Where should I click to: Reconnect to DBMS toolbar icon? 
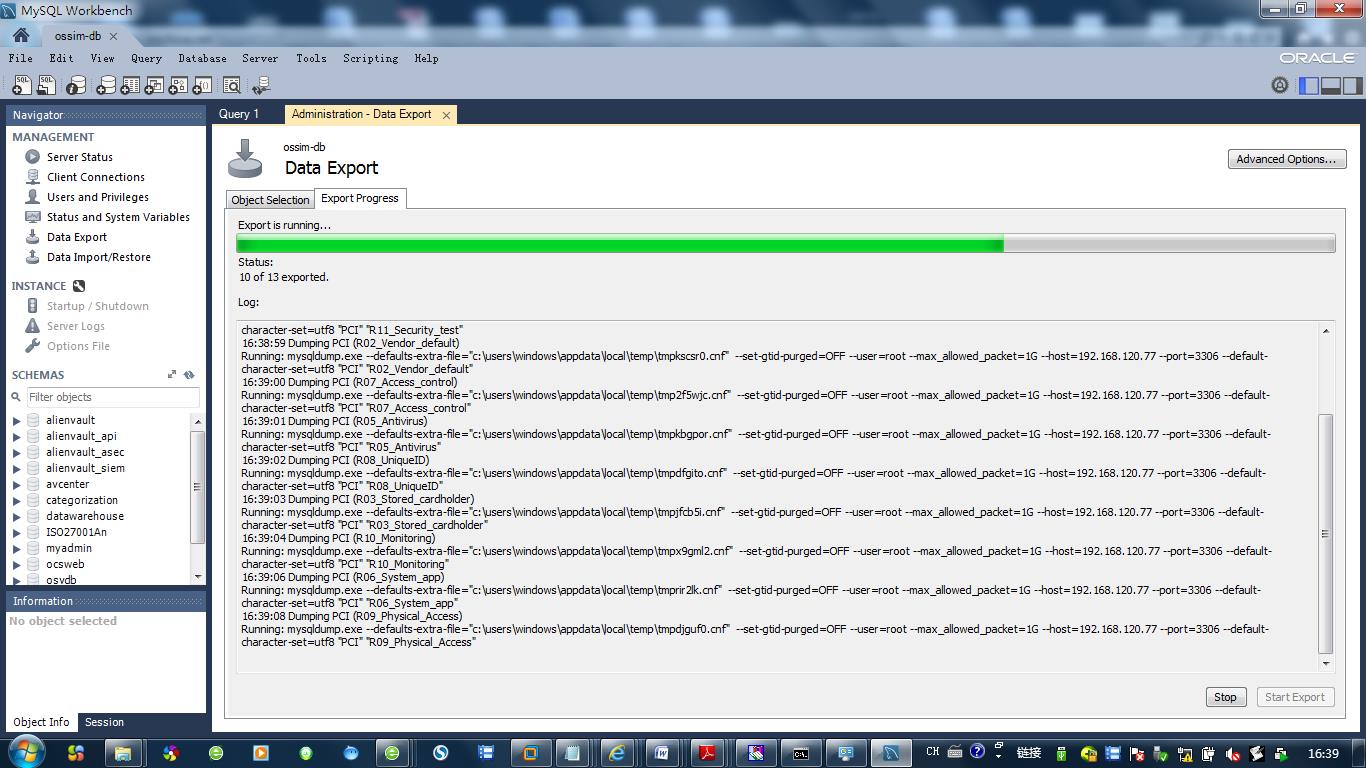coord(261,86)
